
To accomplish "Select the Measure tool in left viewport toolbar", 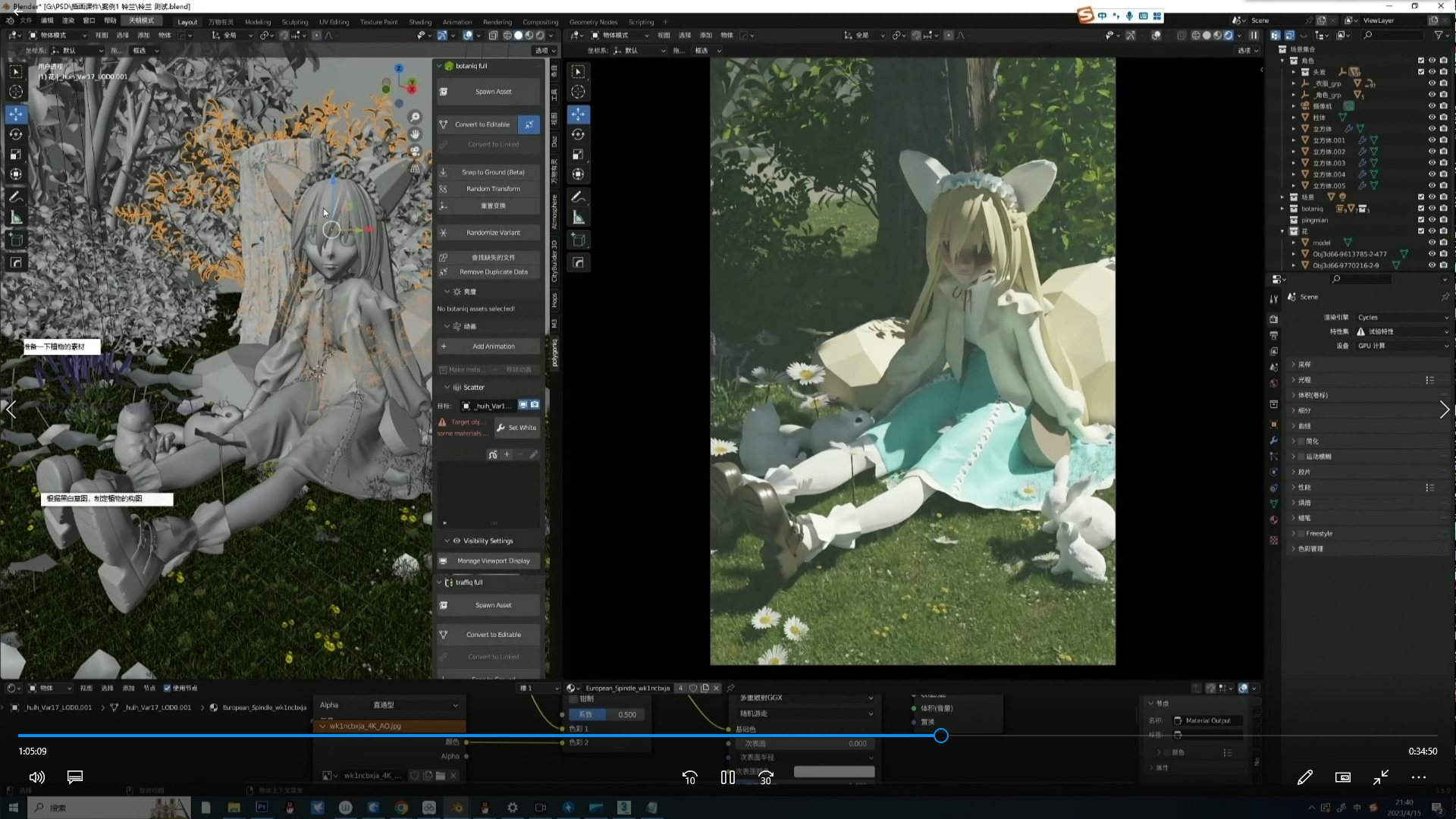I will 16,218.
